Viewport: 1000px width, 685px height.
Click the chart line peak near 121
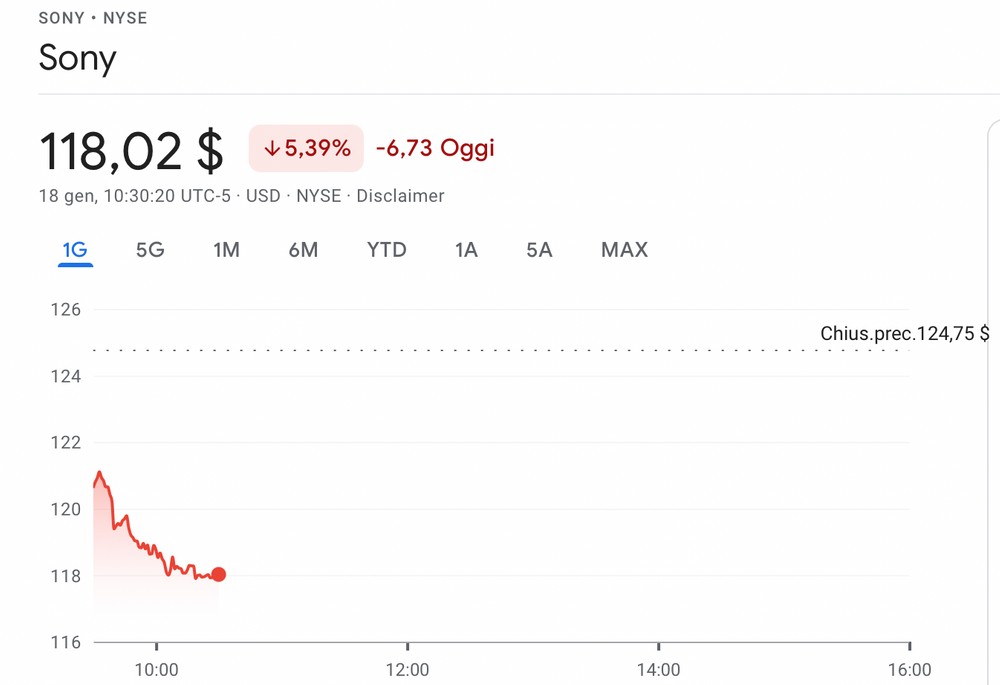99,473
